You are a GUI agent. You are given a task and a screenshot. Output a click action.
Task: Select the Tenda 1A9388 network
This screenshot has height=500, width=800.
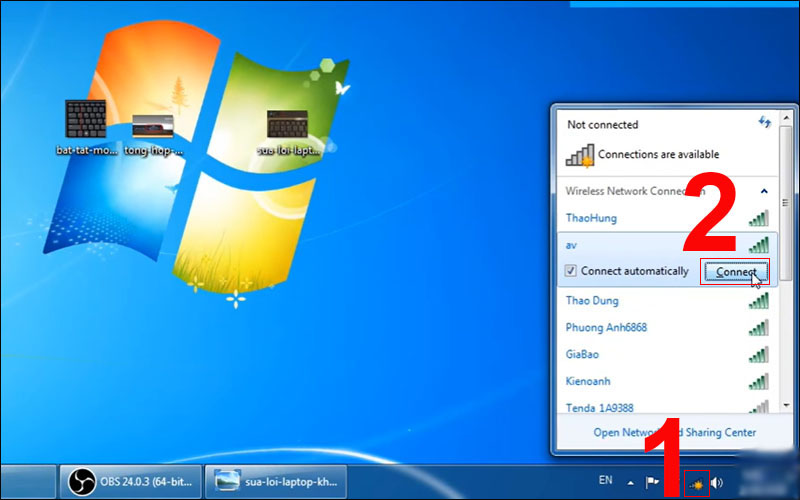pyautogui.click(x=667, y=407)
